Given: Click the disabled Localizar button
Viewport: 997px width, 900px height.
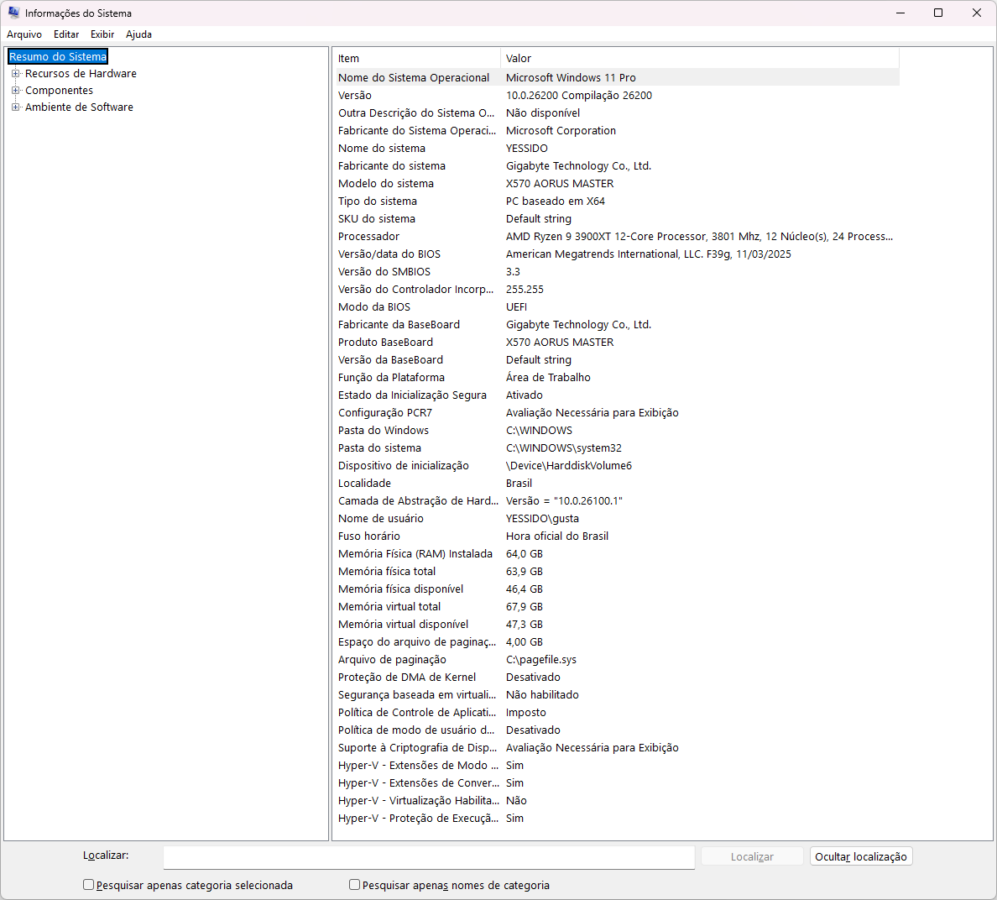Looking at the screenshot, I should pos(752,857).
